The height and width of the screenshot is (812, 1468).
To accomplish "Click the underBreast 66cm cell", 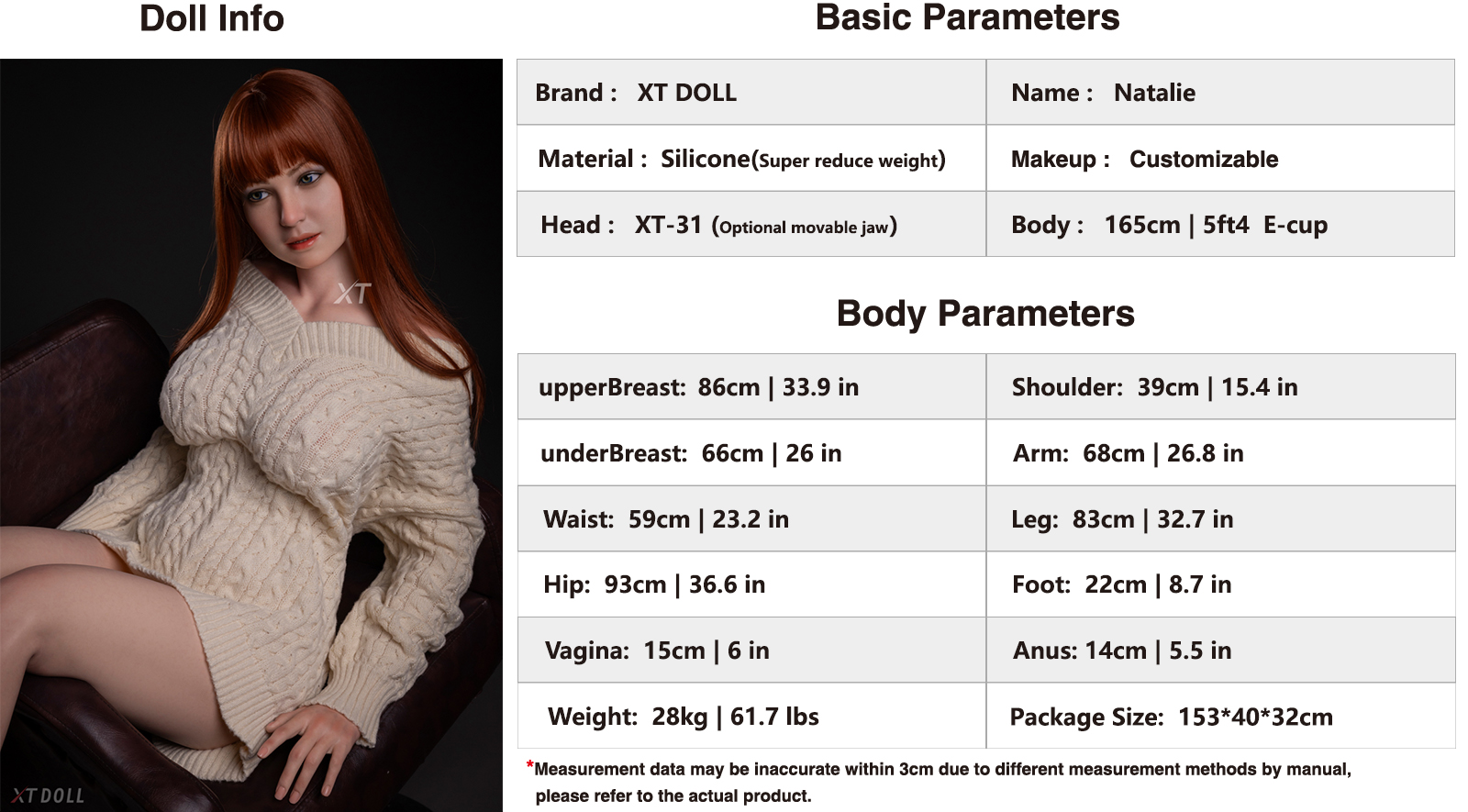I will tap(751, 453).
